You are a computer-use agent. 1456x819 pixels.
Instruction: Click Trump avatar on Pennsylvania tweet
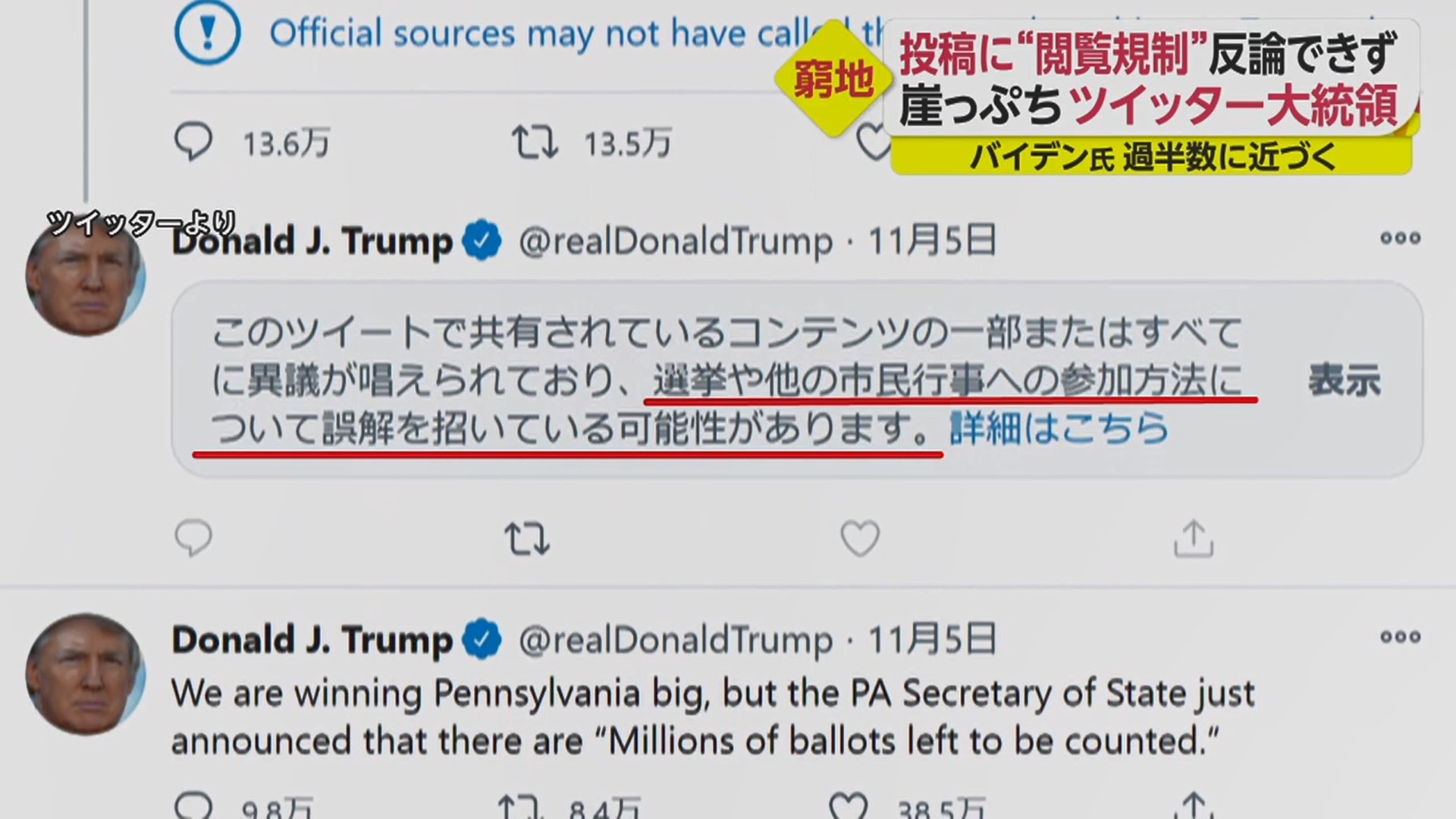85,673
